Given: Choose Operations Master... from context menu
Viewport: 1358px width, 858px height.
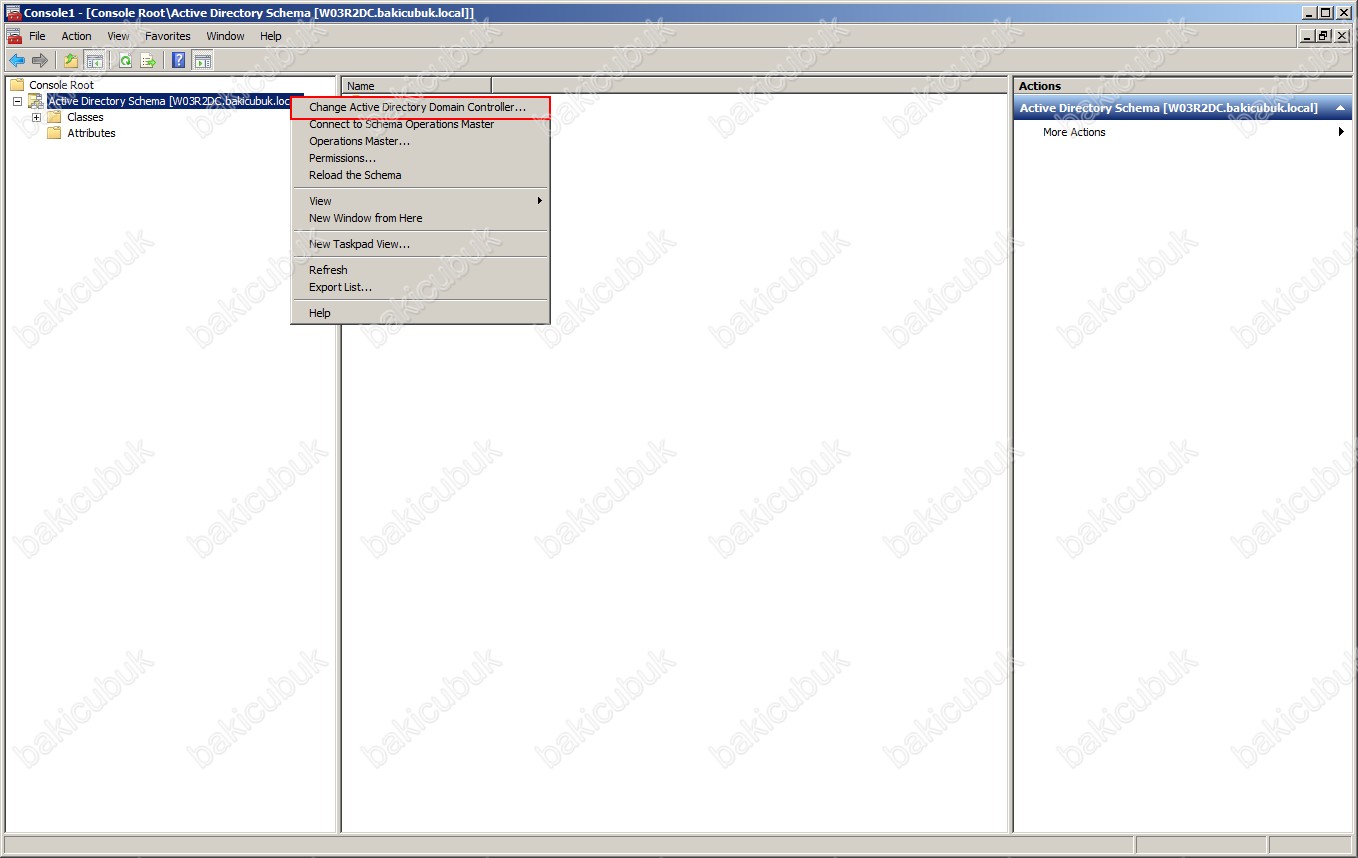Looking at the screenshot, I should click(x=420, y=141).
